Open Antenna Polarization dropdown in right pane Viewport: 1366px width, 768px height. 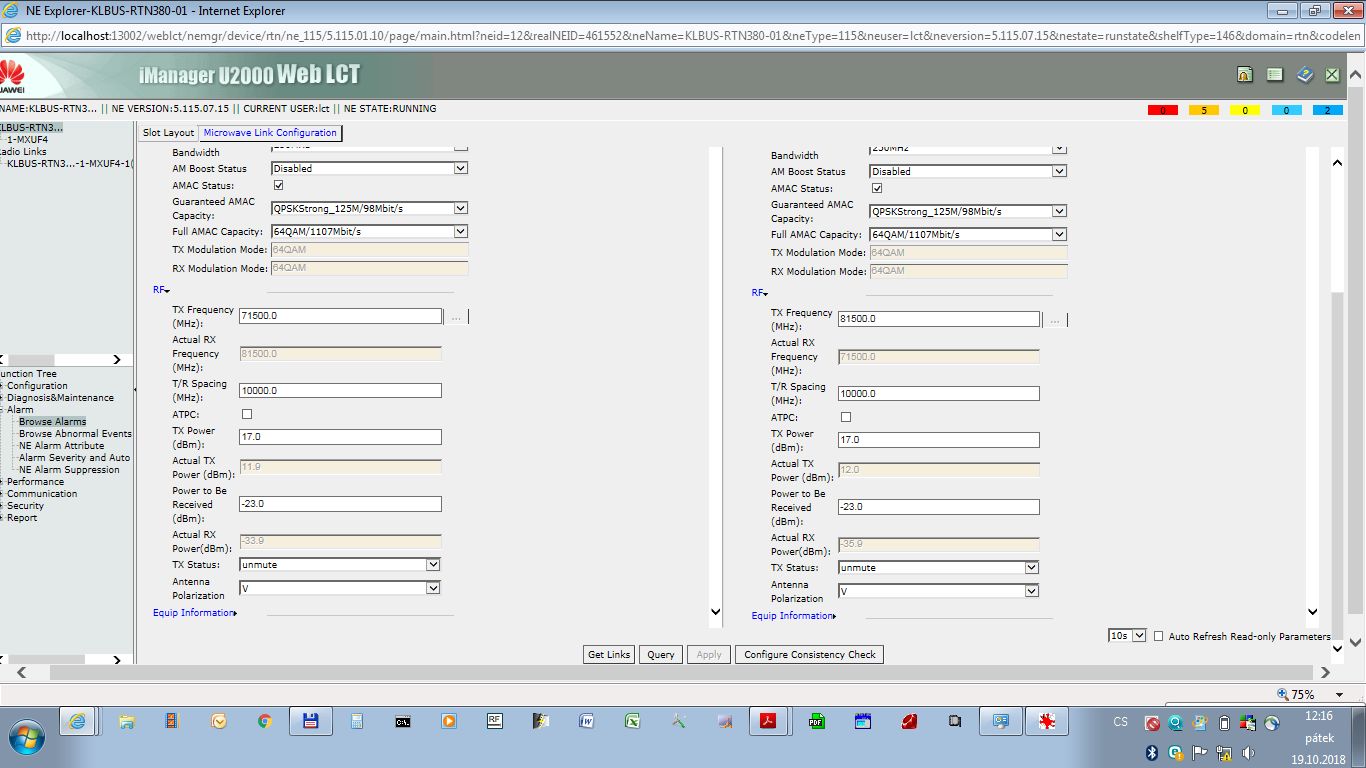(x=939, y=592)
